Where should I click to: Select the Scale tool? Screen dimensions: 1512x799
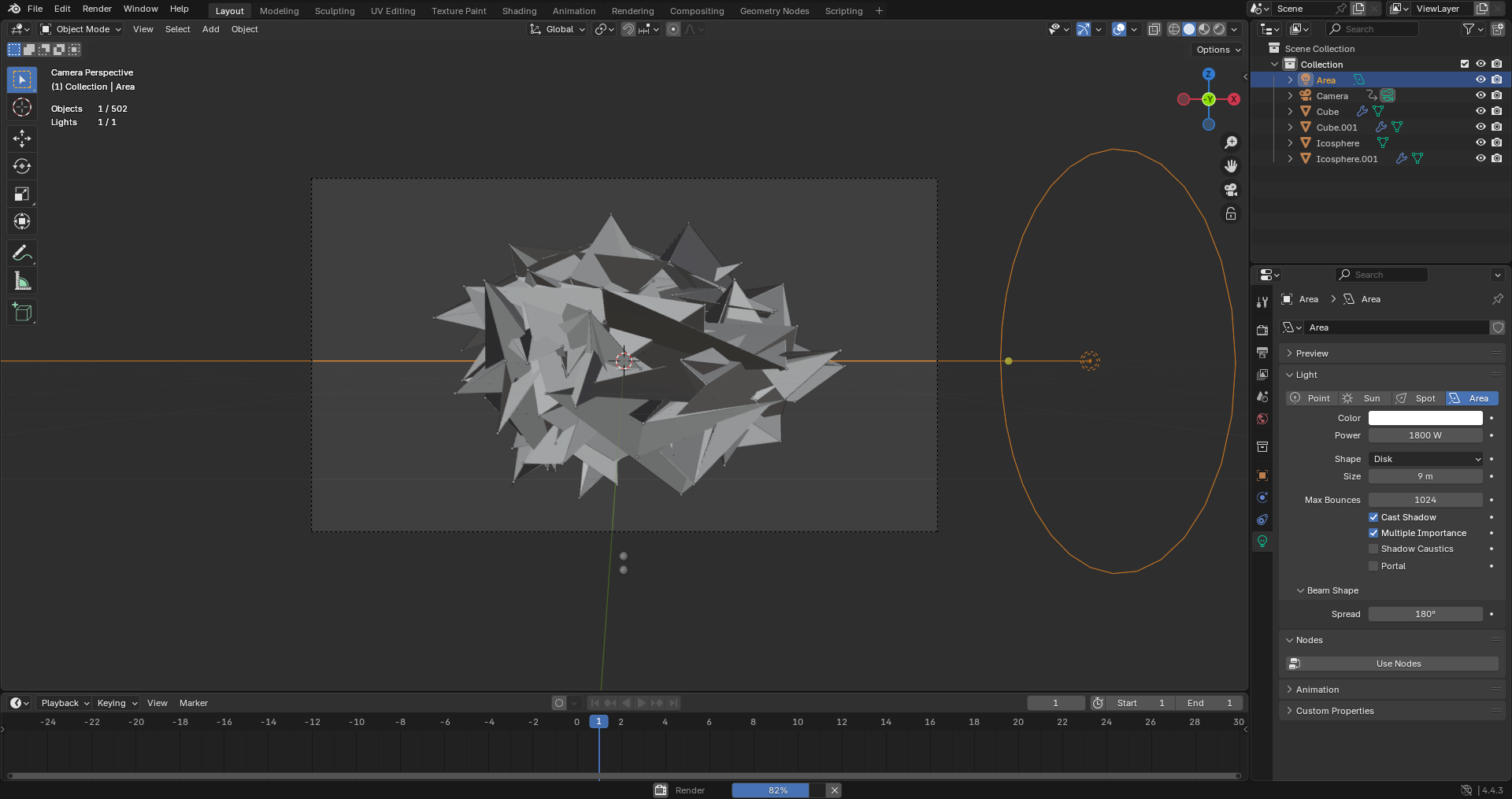click(x=22, y=194)
